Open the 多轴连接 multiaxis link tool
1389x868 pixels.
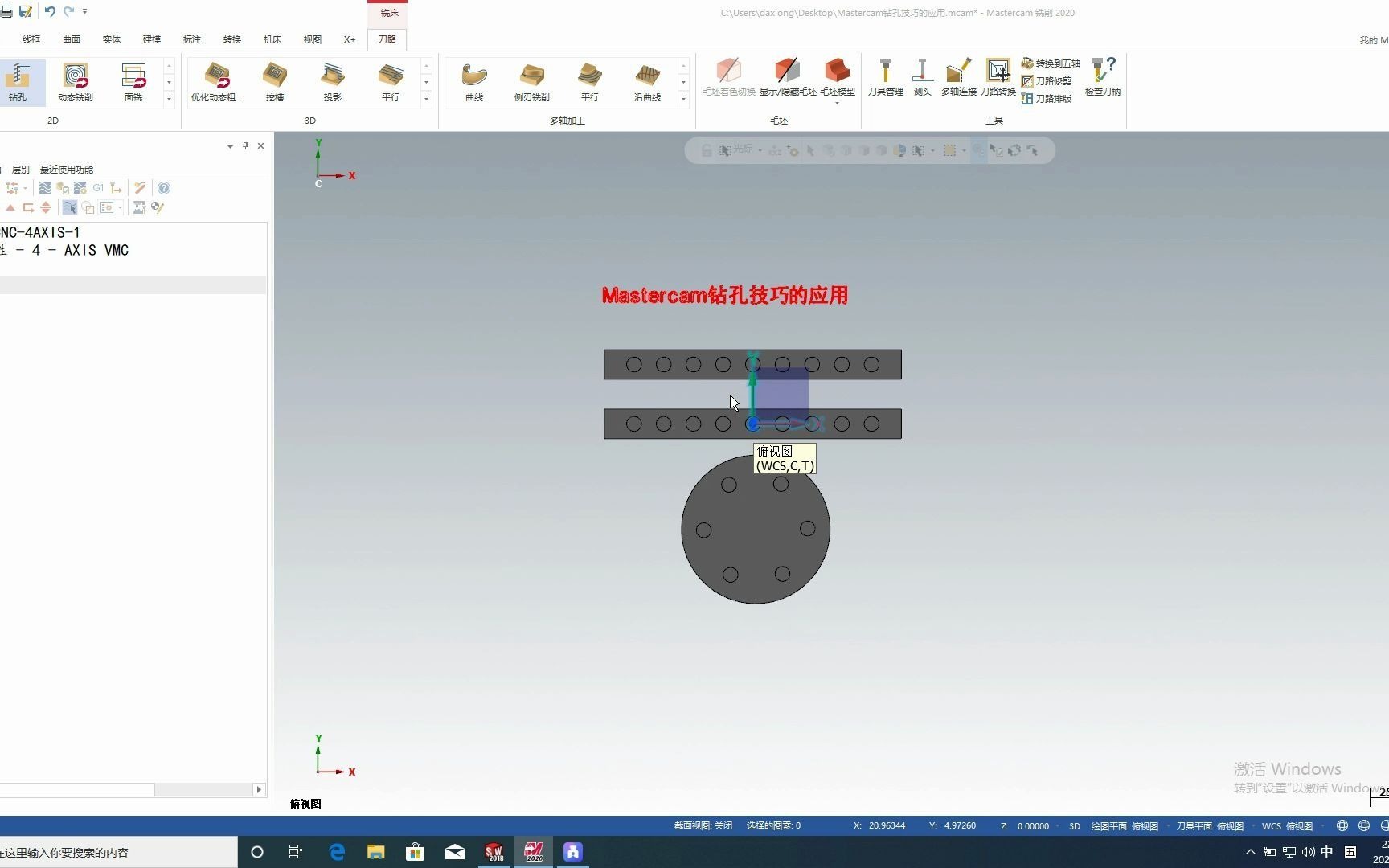tap(959, 77)
